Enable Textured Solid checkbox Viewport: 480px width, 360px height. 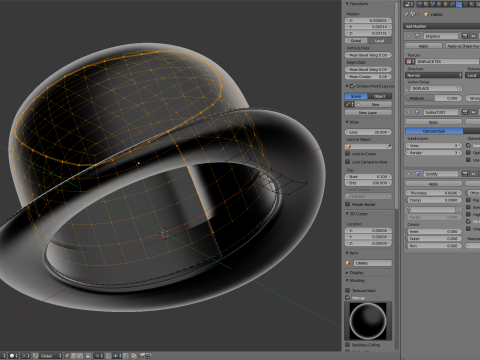point(348,290)
